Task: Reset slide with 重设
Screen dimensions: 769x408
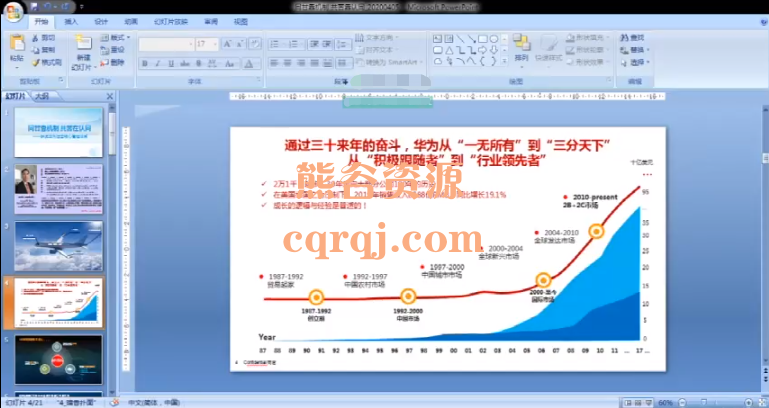Action: click(x=112, y=50)
